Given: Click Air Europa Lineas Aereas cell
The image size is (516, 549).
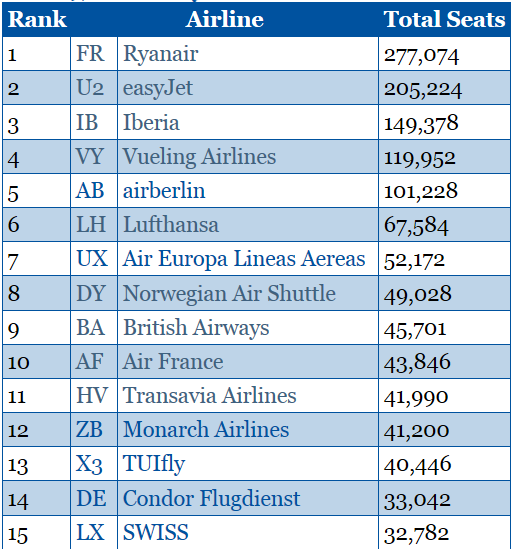Looking at the screenshot, I should [x=248, y=259].
